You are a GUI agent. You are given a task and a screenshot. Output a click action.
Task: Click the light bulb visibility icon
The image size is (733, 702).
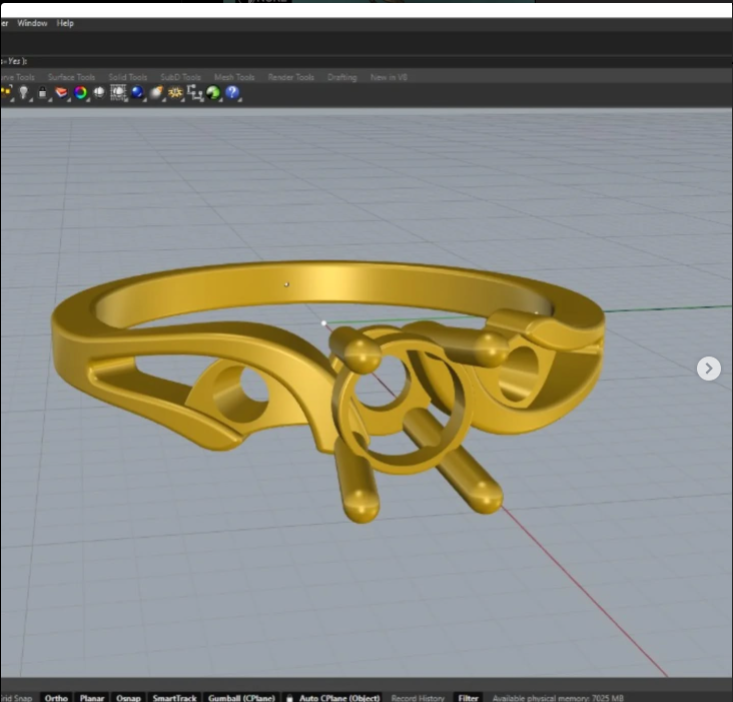[x=23, y=93]
